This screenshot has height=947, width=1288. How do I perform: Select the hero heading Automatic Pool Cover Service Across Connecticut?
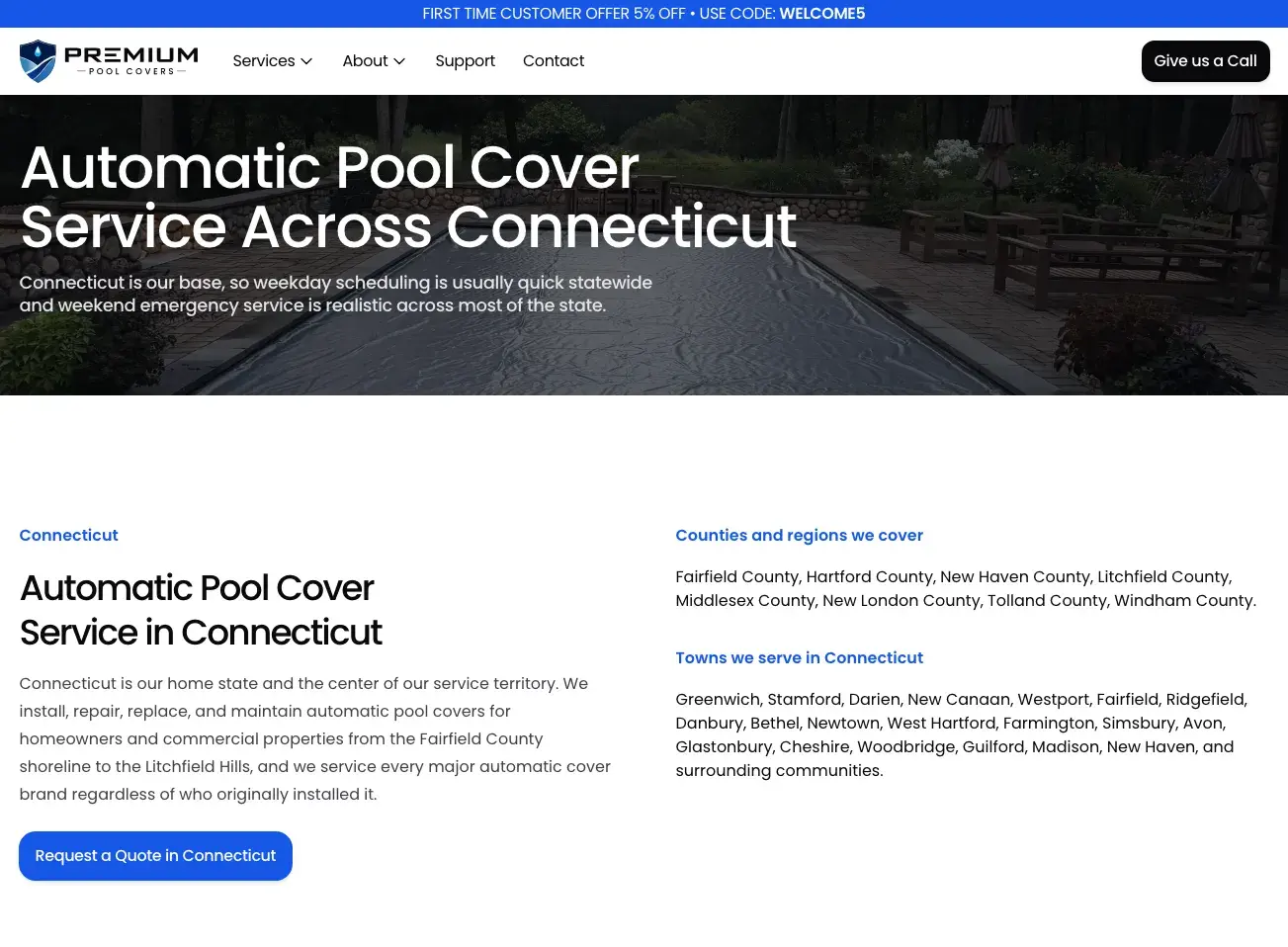pos(408,197)
